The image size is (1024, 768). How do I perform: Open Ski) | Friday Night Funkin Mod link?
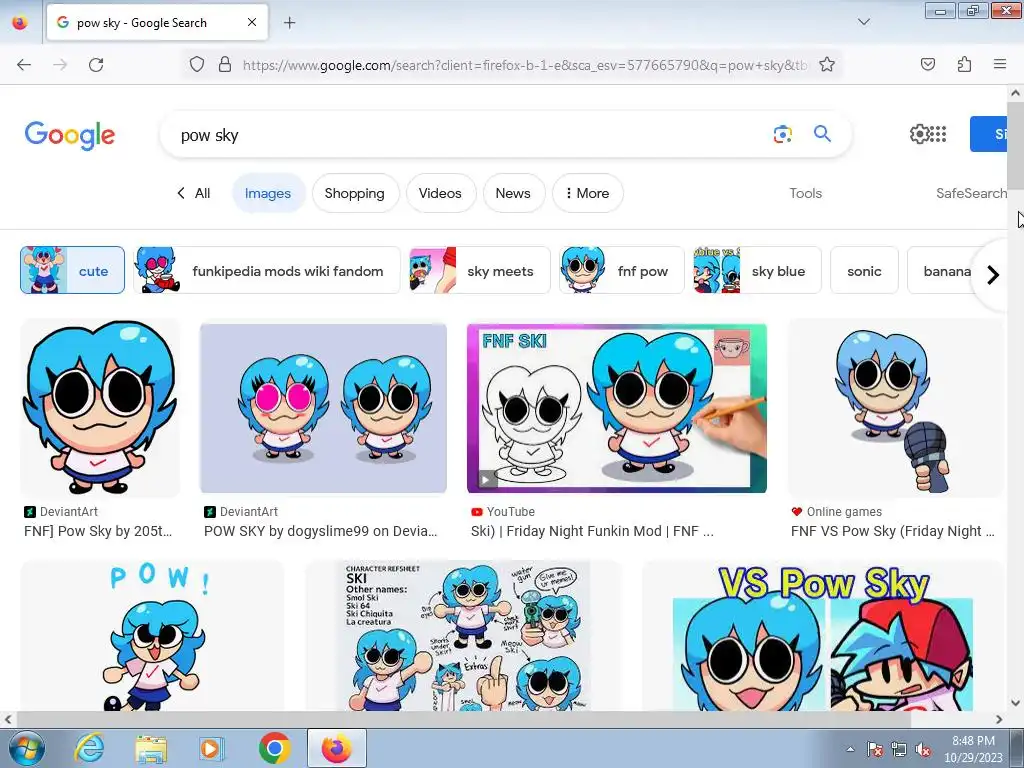pyautogui.click(x=592, y=531)
